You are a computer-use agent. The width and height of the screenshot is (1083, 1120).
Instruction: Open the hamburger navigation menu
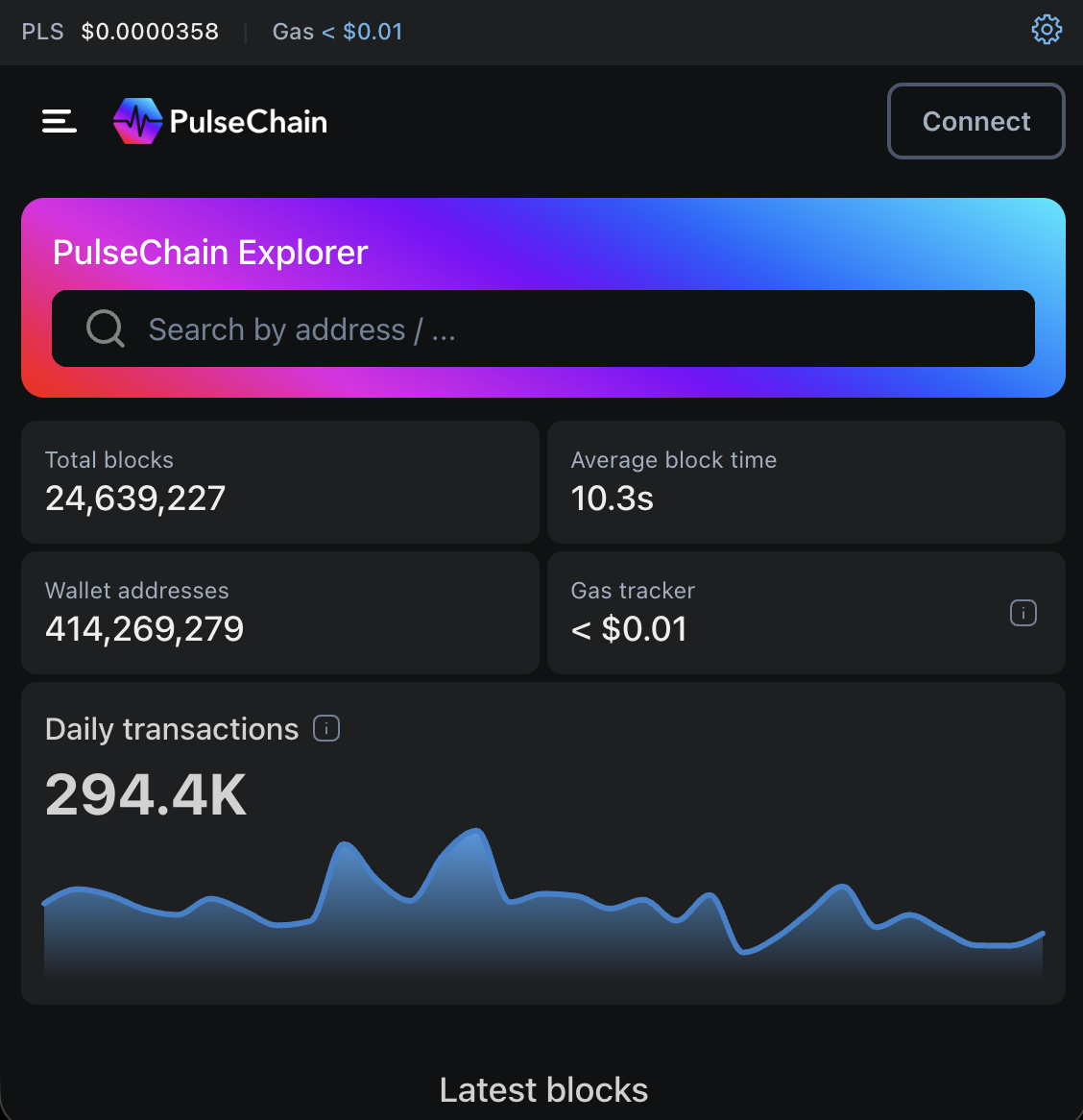60,121
